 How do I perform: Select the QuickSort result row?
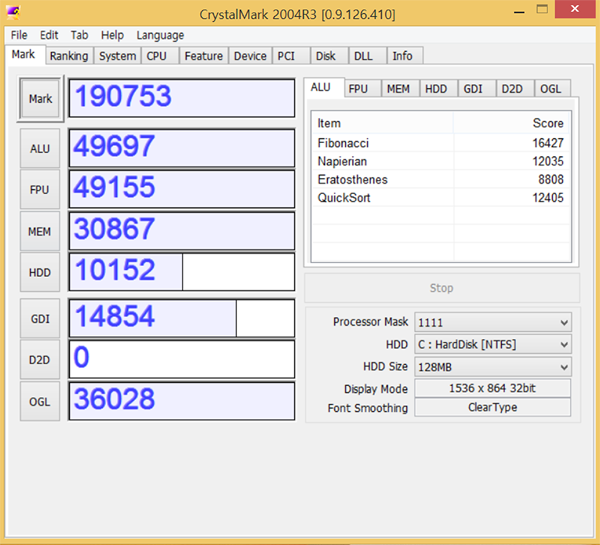point(441,198)
